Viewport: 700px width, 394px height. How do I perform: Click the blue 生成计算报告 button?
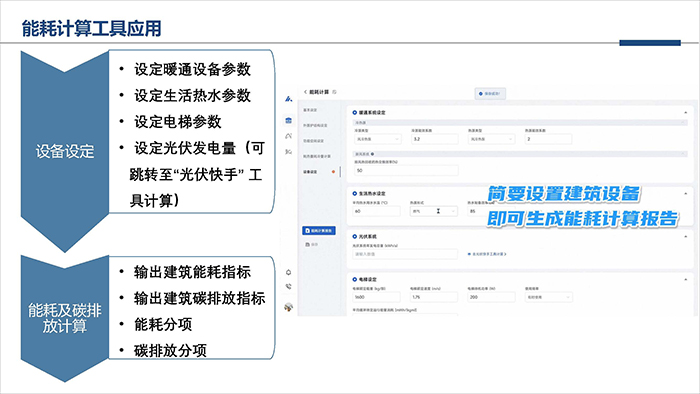(x=319, y=231)
